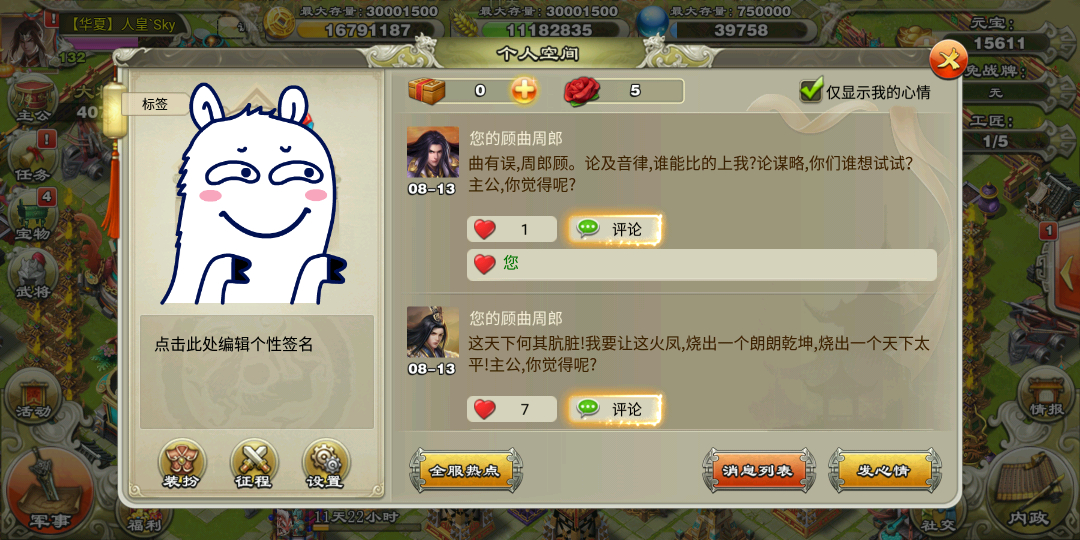The height and width of the screenshot is (540, 1080).
Task: Like the second post with heart showing 7
Action: click(511, 409)
